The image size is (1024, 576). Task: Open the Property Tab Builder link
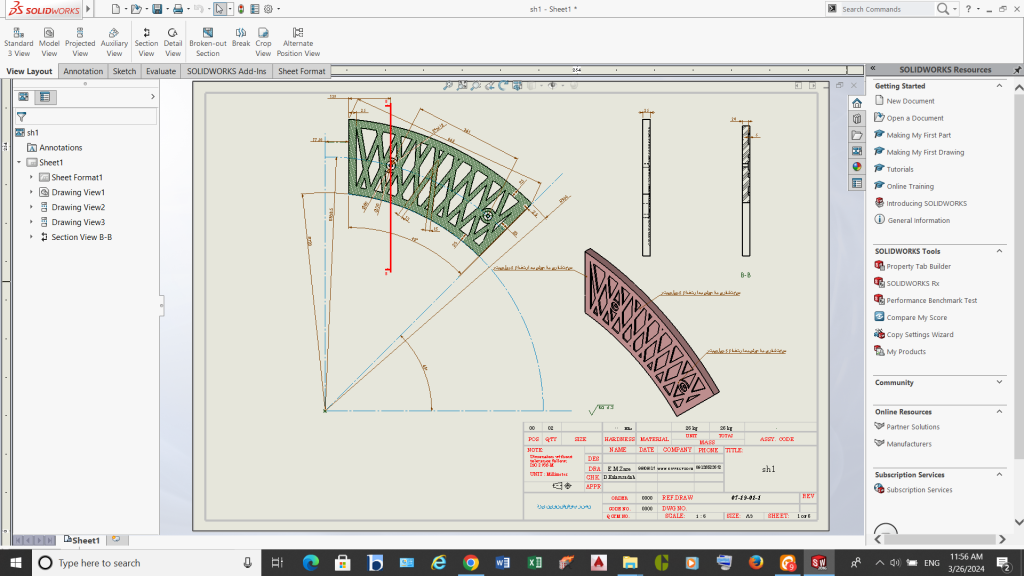tap(918, 266)
